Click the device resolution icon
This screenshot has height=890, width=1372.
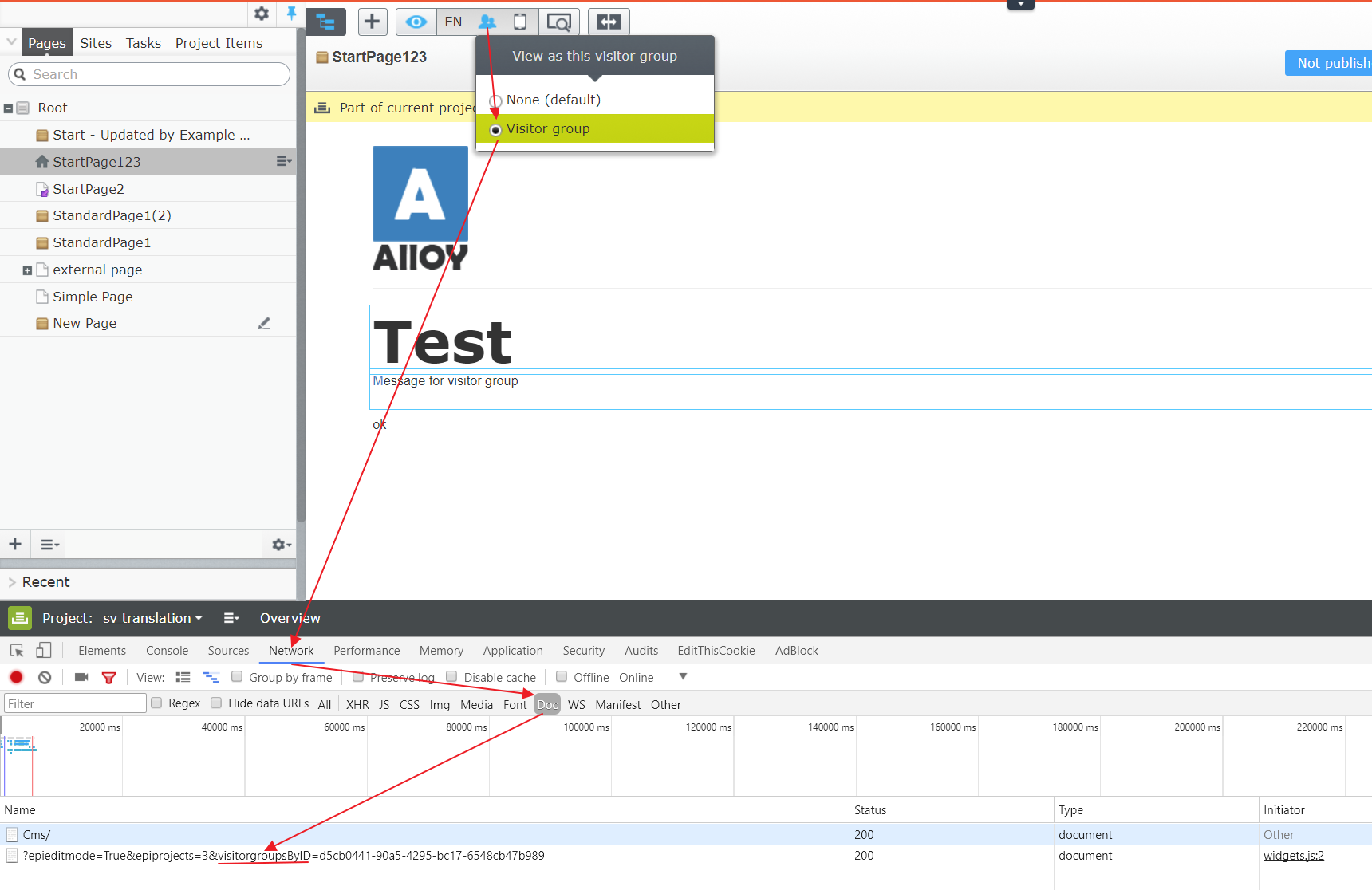coord(520,22)
